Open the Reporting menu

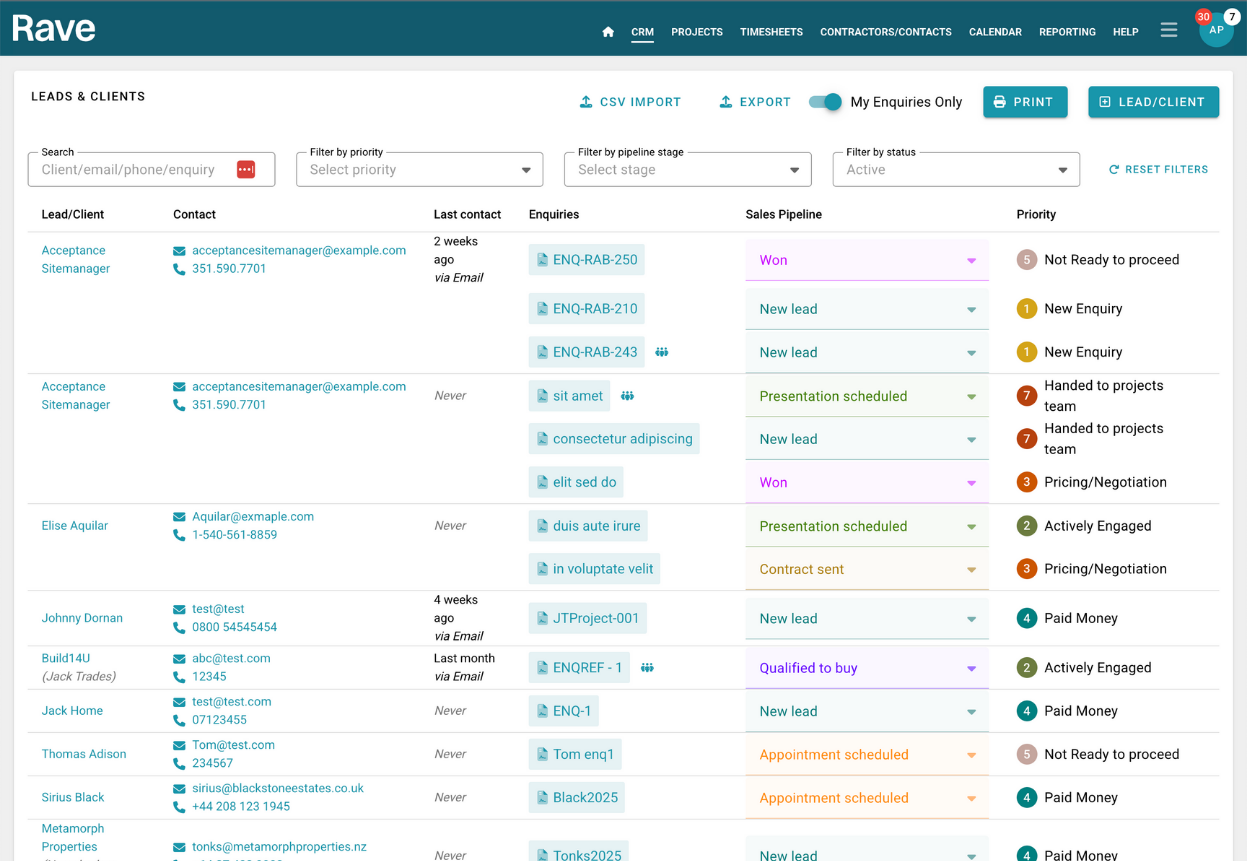[x=1067, y=32]
